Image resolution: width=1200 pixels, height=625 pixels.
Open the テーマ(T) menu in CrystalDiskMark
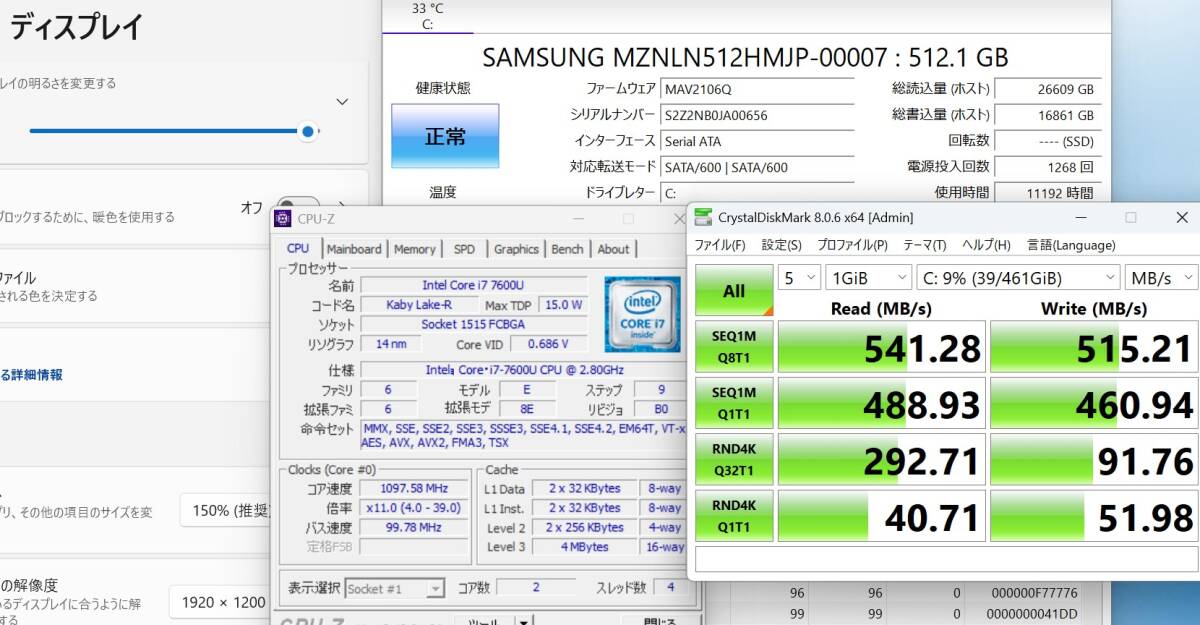926,245
